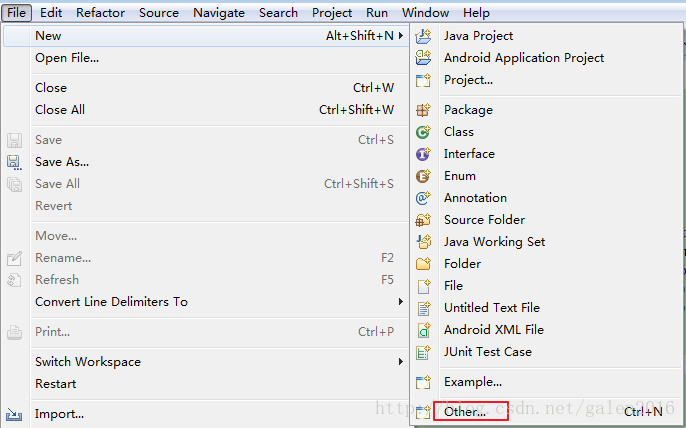Click the purple Interface icon
Viewport: 686px width, 428px height.
click(x=423, y=154)
